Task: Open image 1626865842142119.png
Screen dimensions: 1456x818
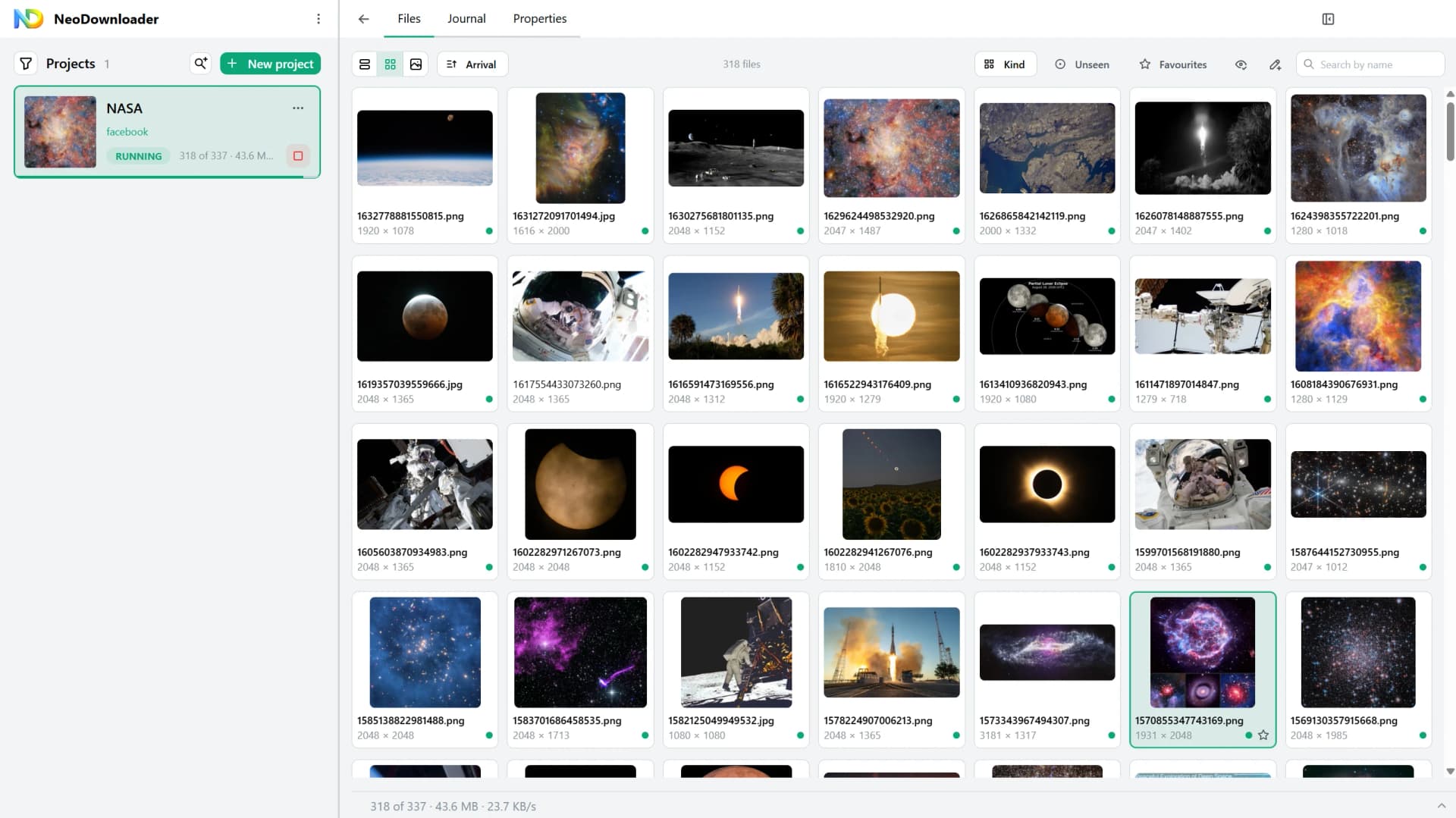Action: point(1047,148)
